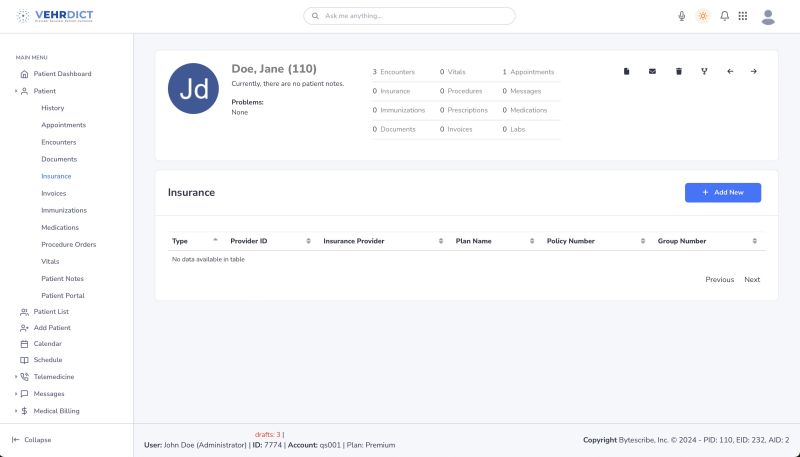
Task: Open Procedure Orders in the sidebar
Action: [x=68, y=244]
